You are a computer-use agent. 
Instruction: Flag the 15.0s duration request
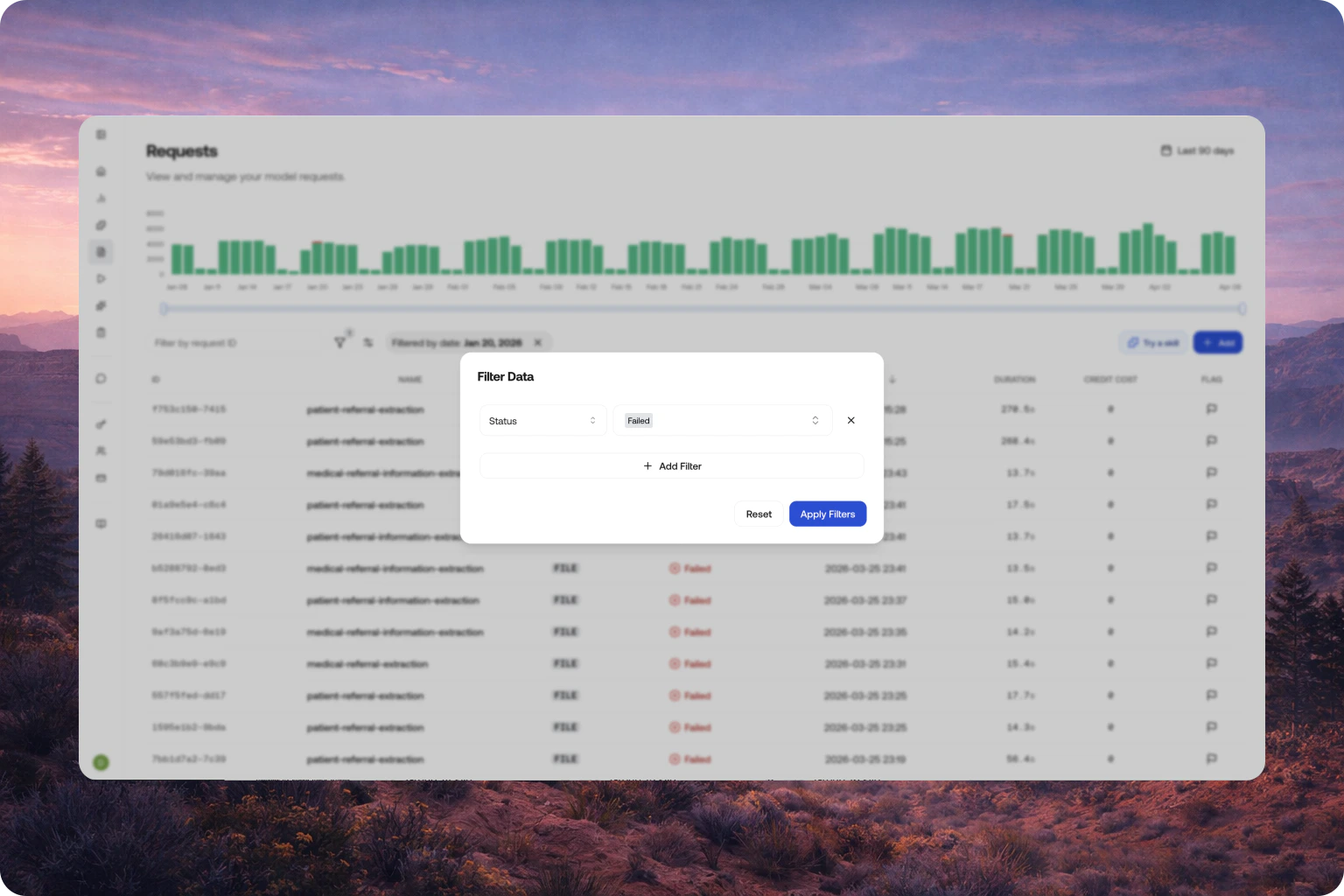pos(1212,600)
